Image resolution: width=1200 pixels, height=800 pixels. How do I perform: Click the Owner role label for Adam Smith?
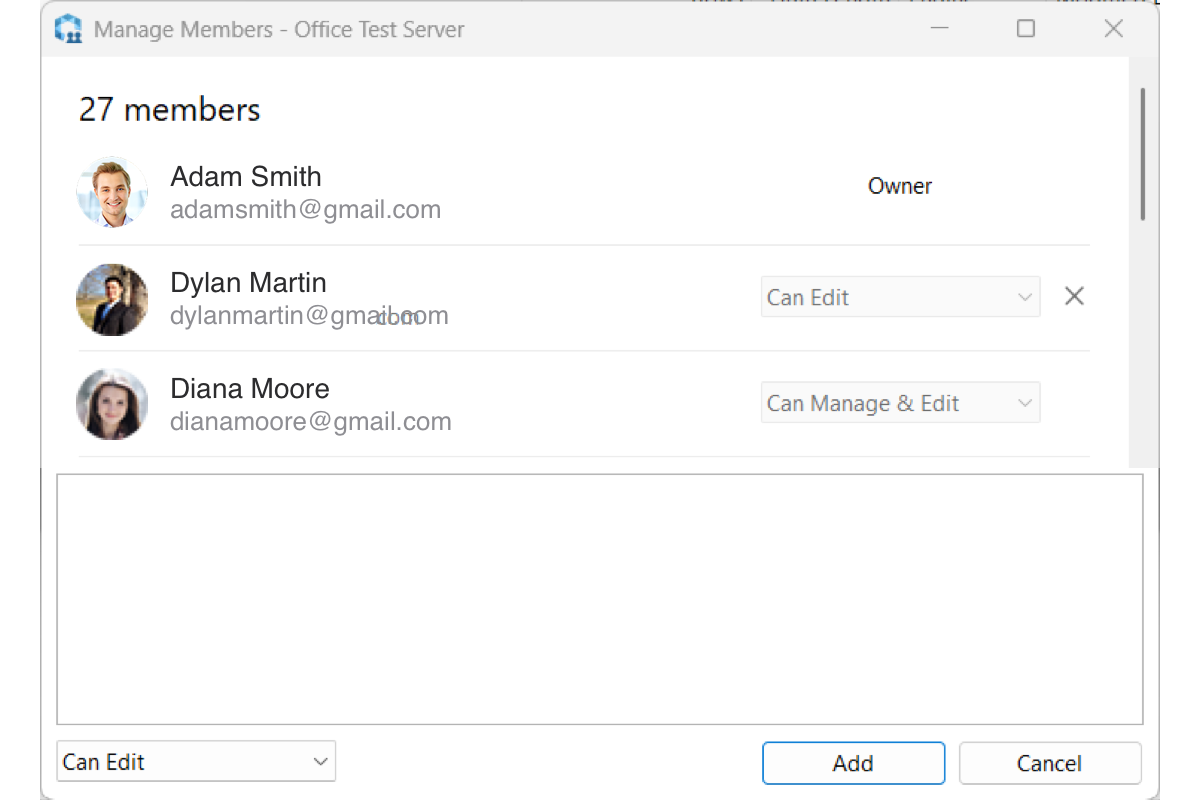(900, 186)
